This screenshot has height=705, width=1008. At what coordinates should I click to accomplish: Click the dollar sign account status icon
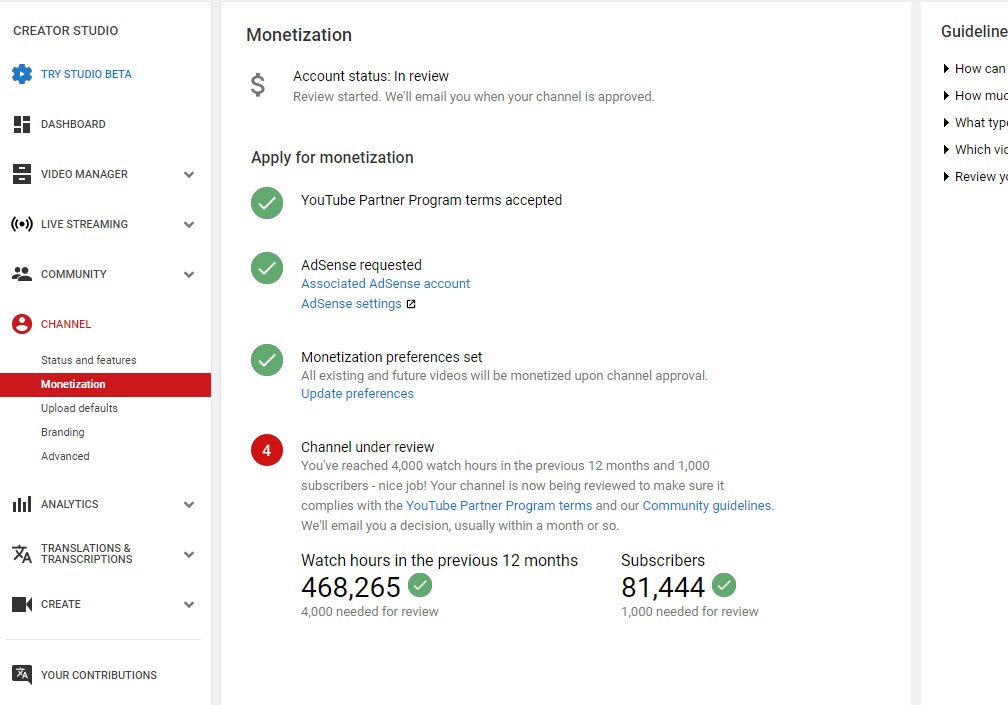258,85
